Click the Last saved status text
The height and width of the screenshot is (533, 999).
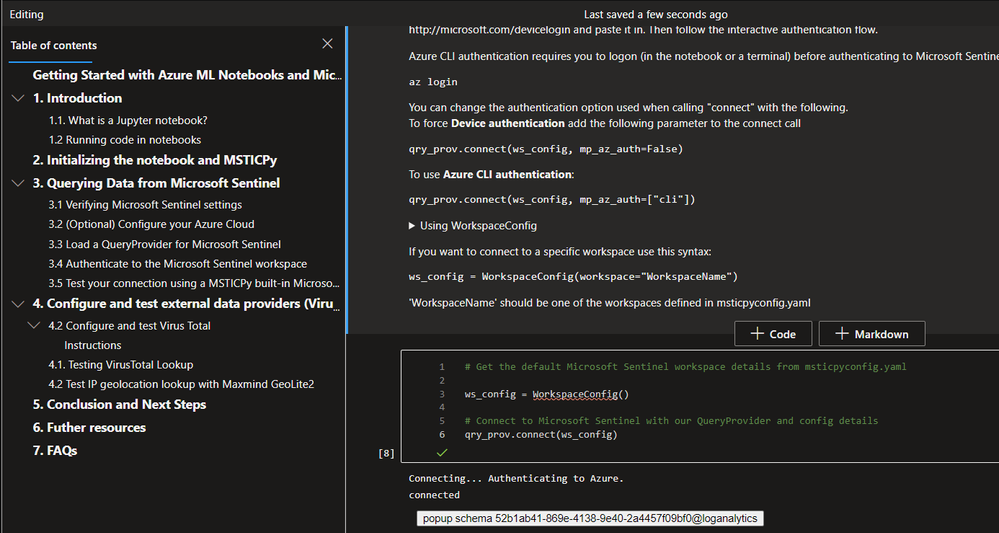click(x=656, y=14)
